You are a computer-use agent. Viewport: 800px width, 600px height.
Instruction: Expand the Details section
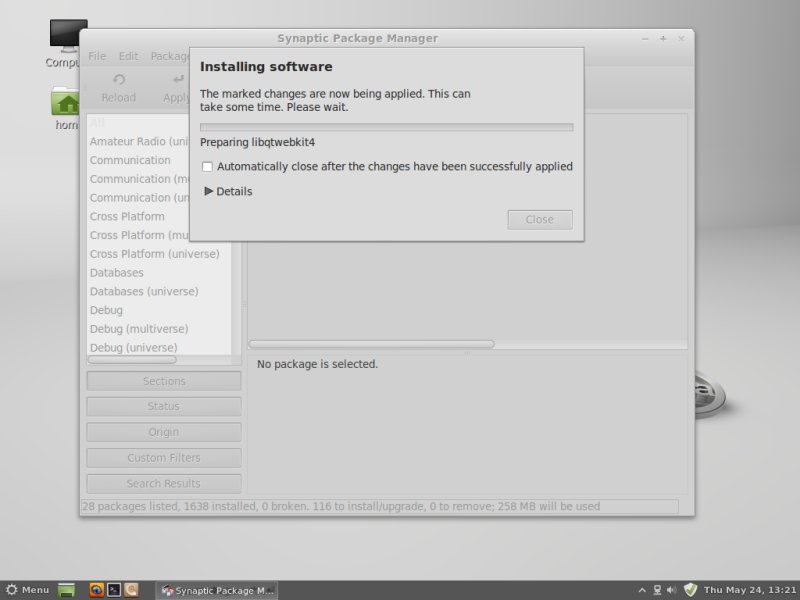pyautogui.click(x=228, y=191)
